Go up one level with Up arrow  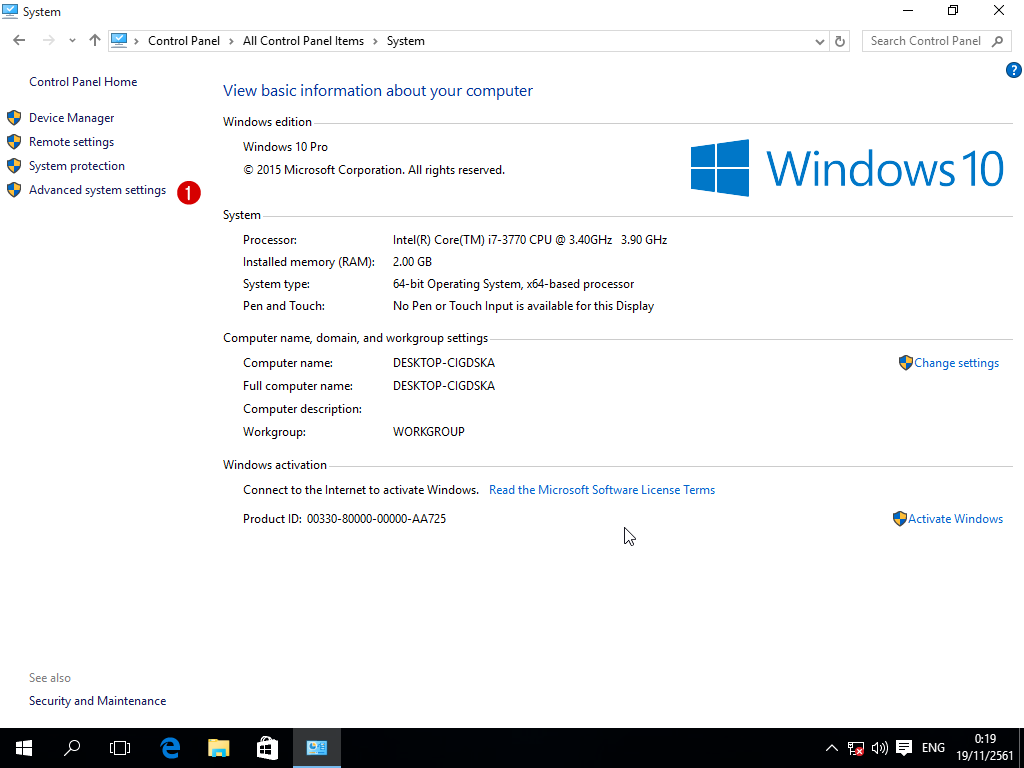click(x=95, y=40)
